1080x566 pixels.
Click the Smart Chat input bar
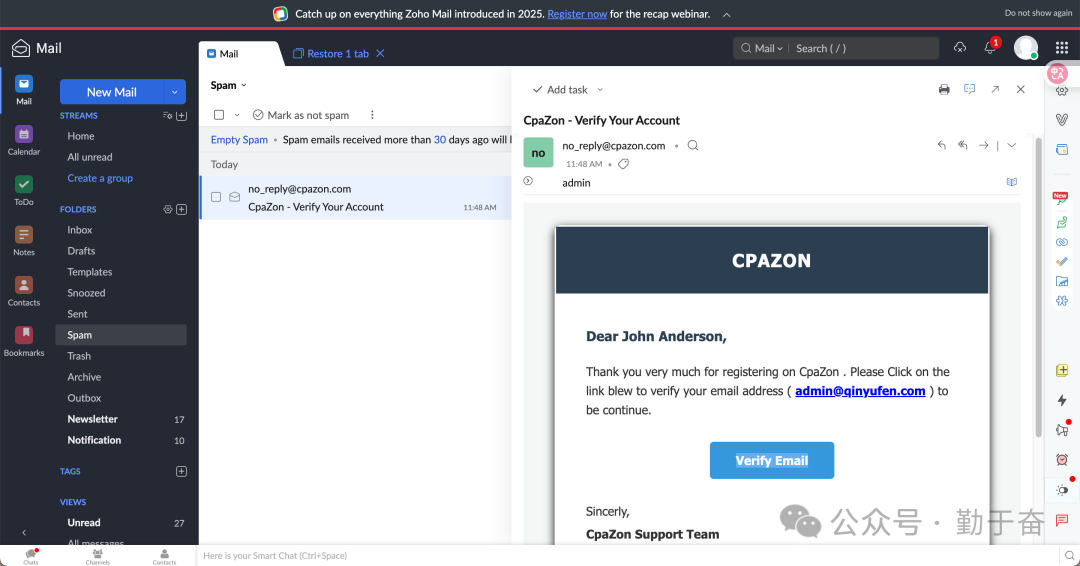[627, 556]
